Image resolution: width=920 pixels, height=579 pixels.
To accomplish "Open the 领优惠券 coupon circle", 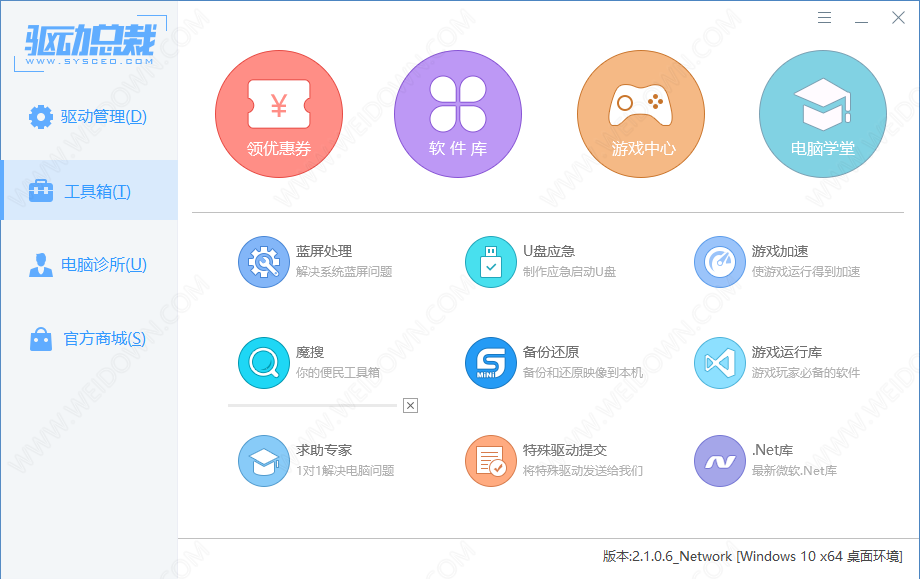I will click(279, 114).
